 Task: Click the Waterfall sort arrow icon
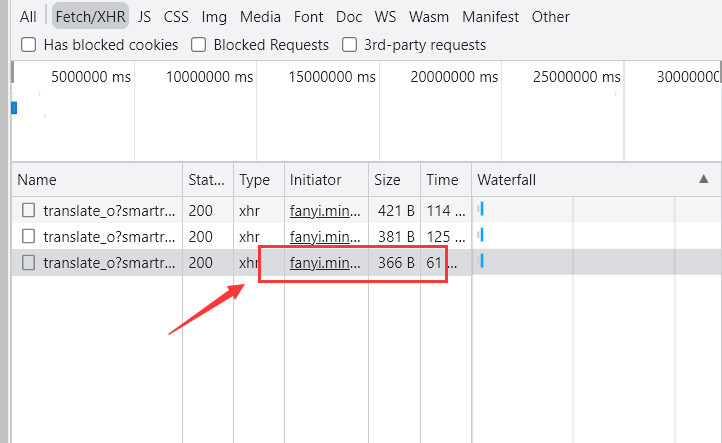pyautogui.click(x=703, y=179)
